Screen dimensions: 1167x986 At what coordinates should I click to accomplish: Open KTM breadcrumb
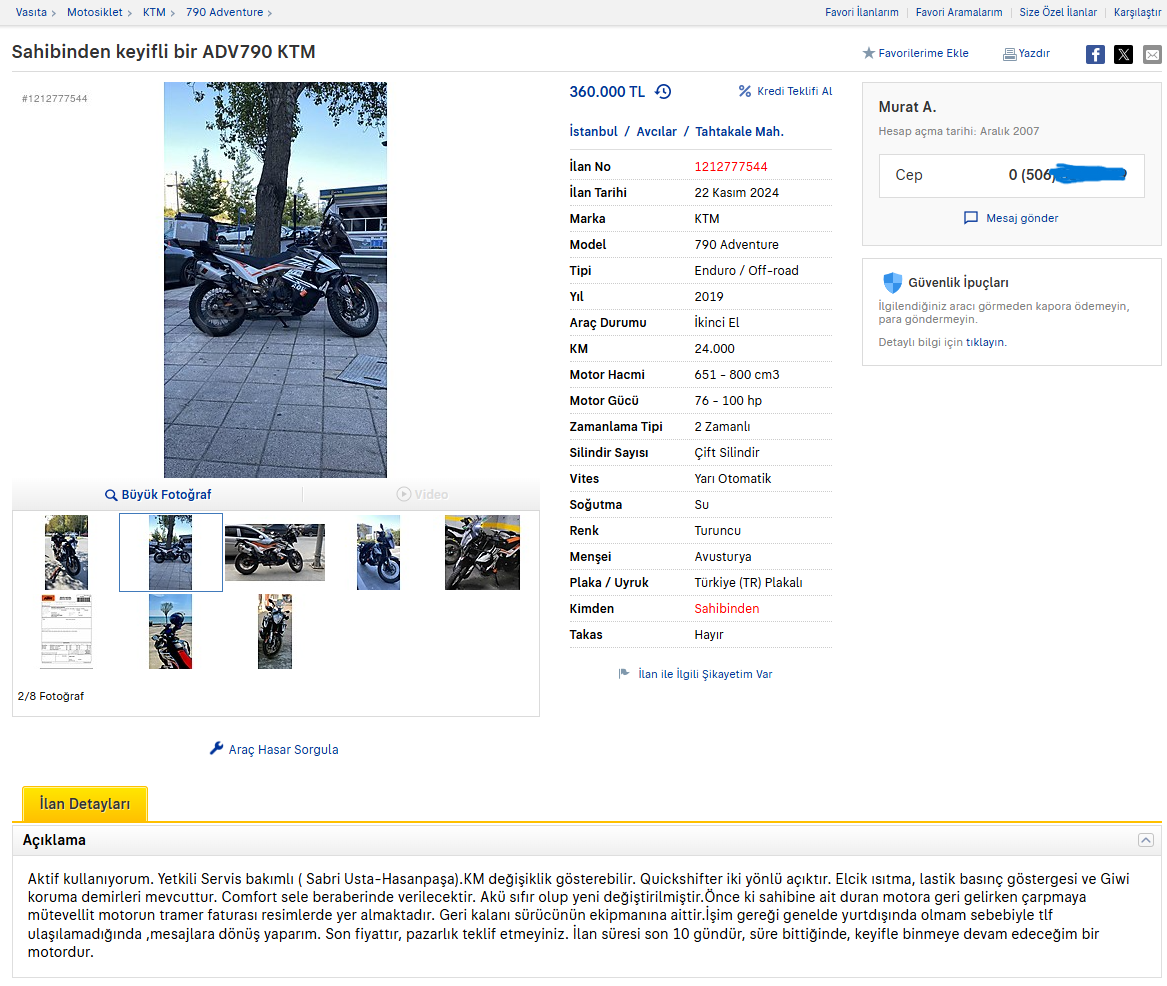click(x=154, y=13)
